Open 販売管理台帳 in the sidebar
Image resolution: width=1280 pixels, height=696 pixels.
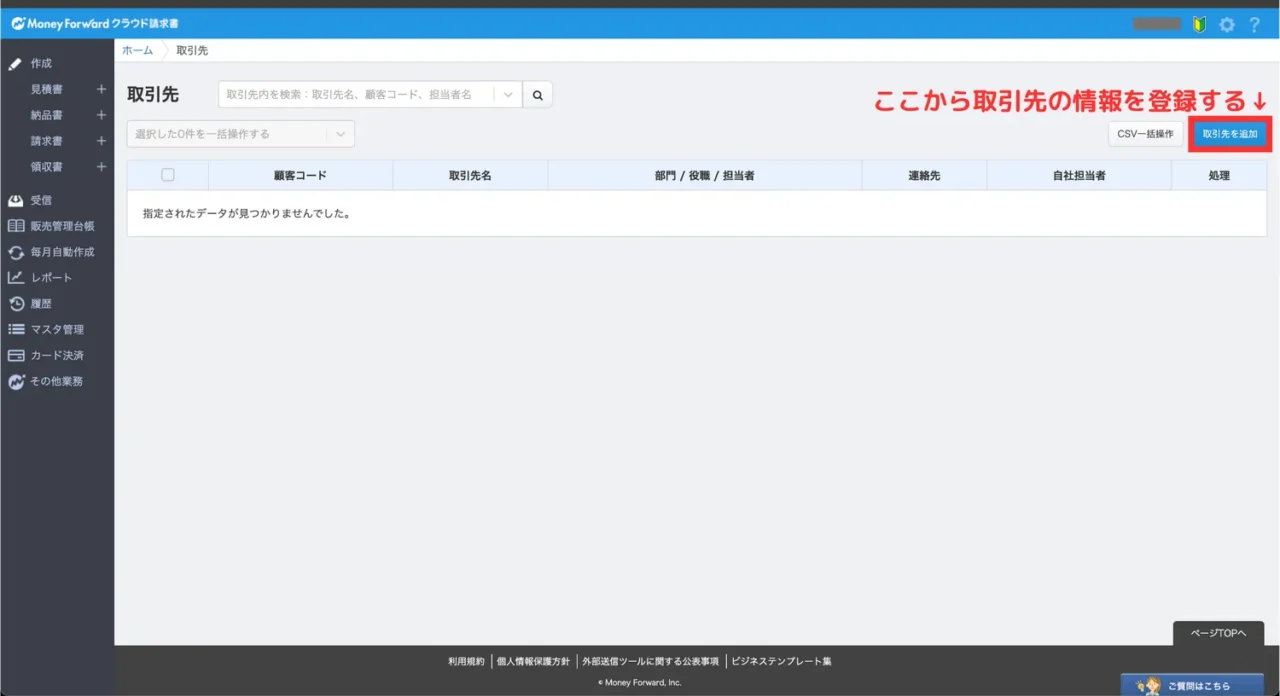[62, 226]
